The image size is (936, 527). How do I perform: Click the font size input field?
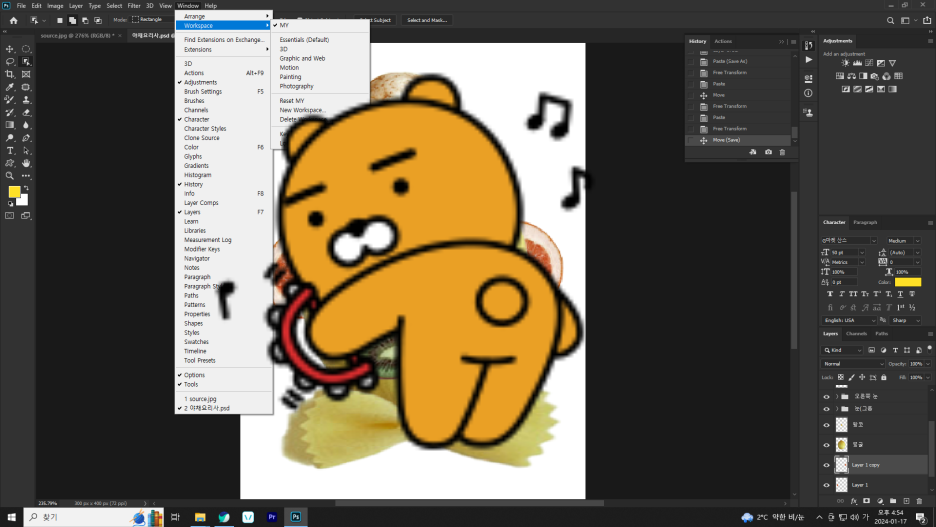point(845,252)
